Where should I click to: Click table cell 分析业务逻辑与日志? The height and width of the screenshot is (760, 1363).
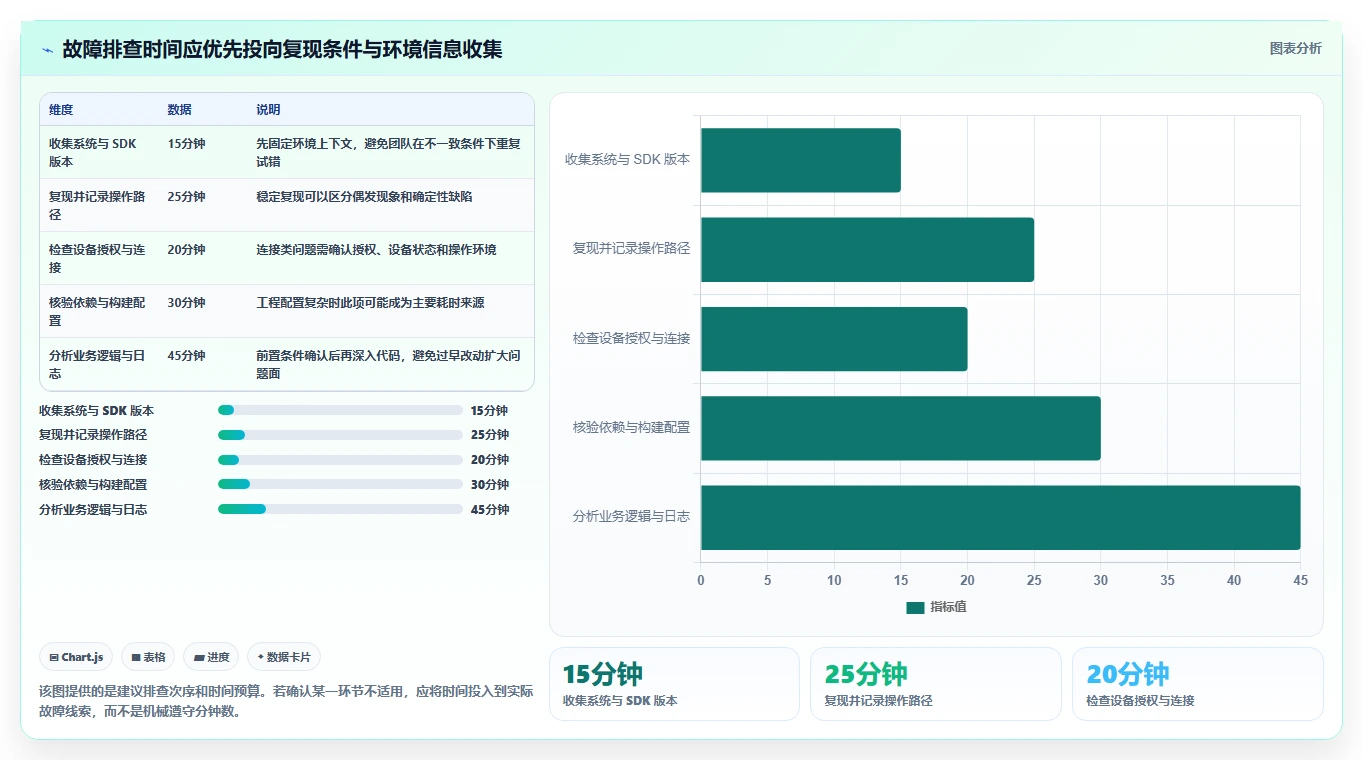[x=98, y=364]
